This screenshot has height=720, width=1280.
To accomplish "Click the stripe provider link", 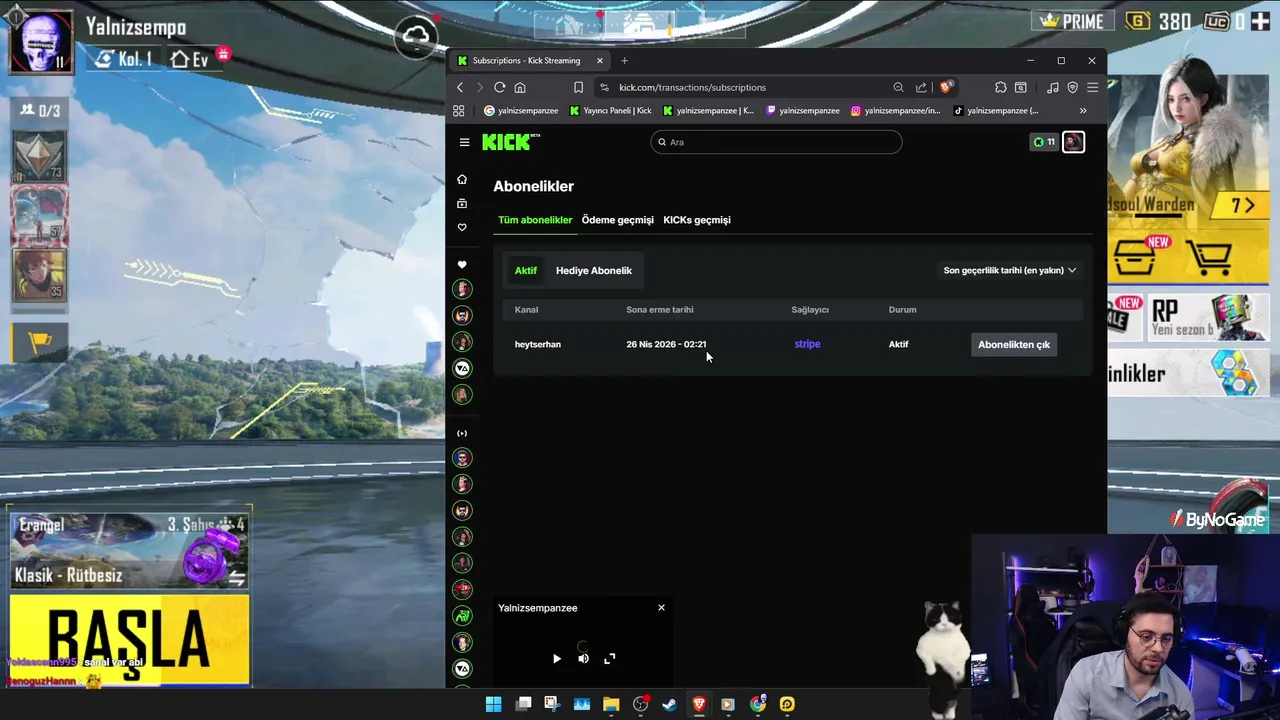I will (x=807, y=344).
